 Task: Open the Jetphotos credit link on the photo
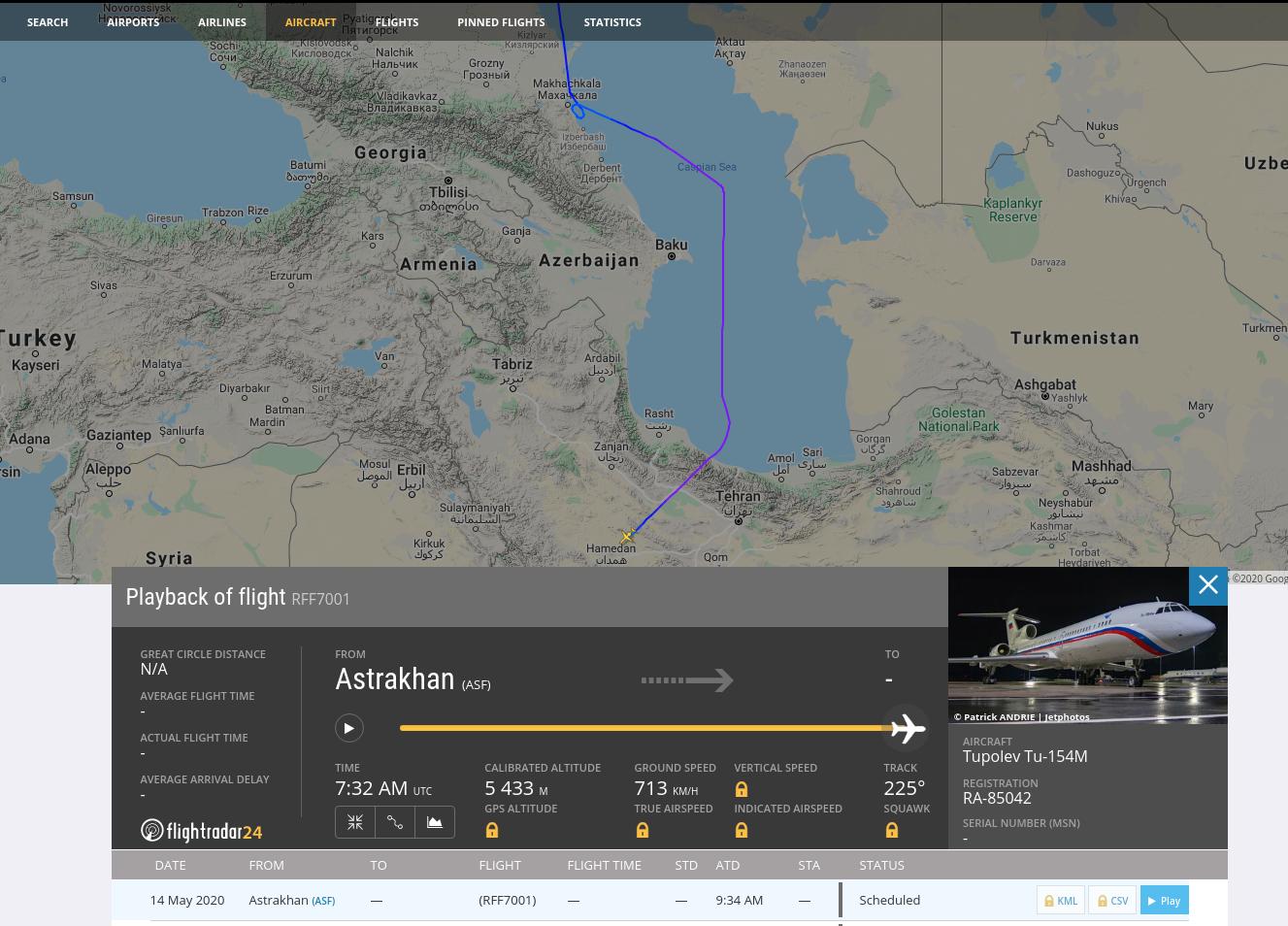point(1067,717)
